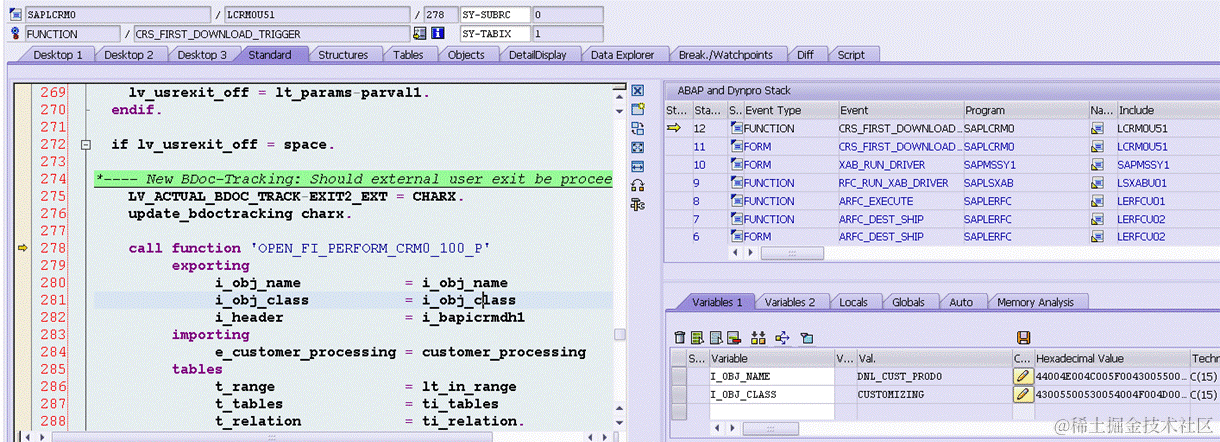Close the source code tool with X icon
The width and height of the screenshot is (1220, 442).
tap(638, 91)
